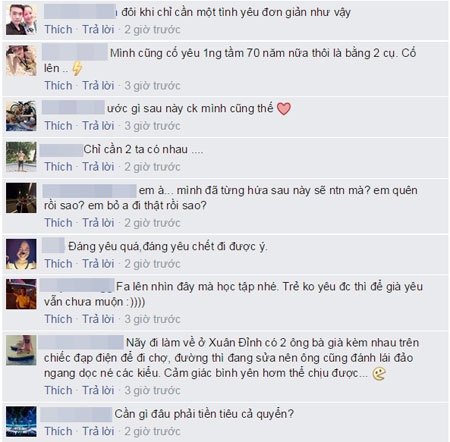This screenshot has height=442, width=450.
Task: Open the shoe avatar on the Xuân Đỉnh comment
Action: [x=21, y=350]
